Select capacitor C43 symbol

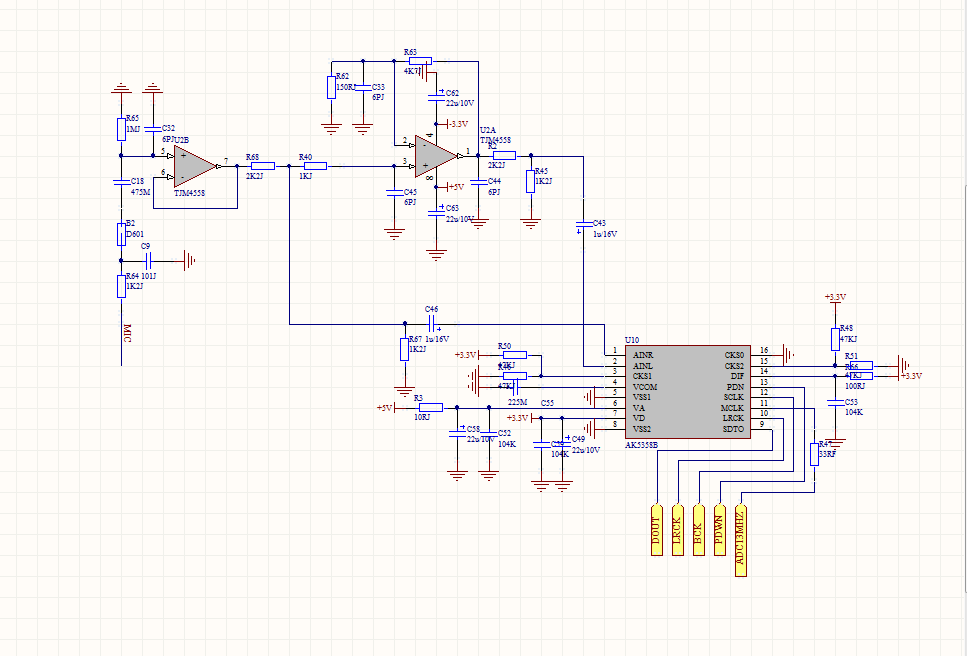[x=583, y=222]
